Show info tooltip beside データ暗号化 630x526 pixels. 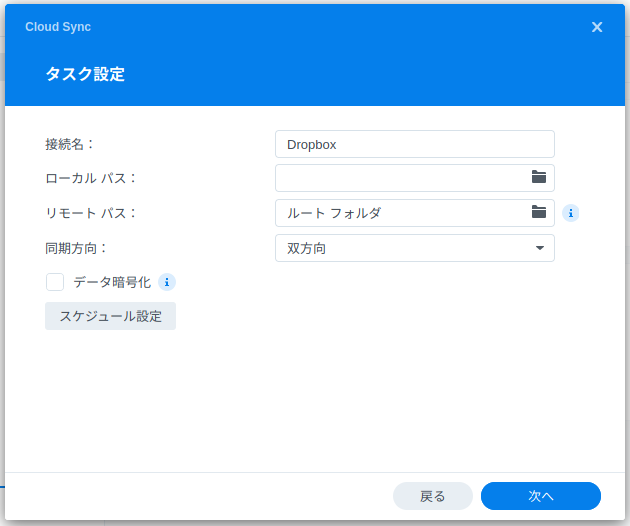tap(167, 282)
